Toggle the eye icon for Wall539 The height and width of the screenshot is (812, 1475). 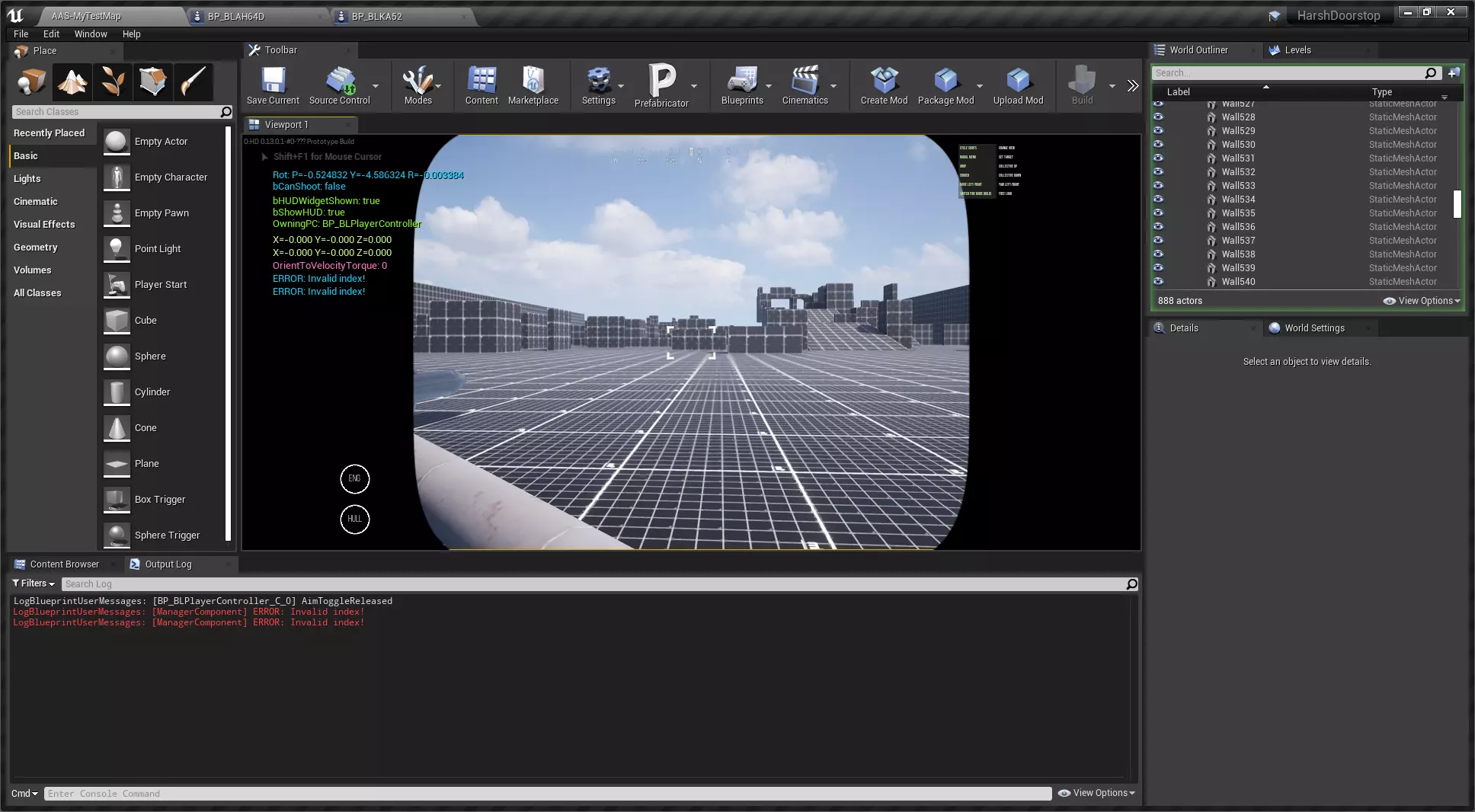coord(1158,268)
